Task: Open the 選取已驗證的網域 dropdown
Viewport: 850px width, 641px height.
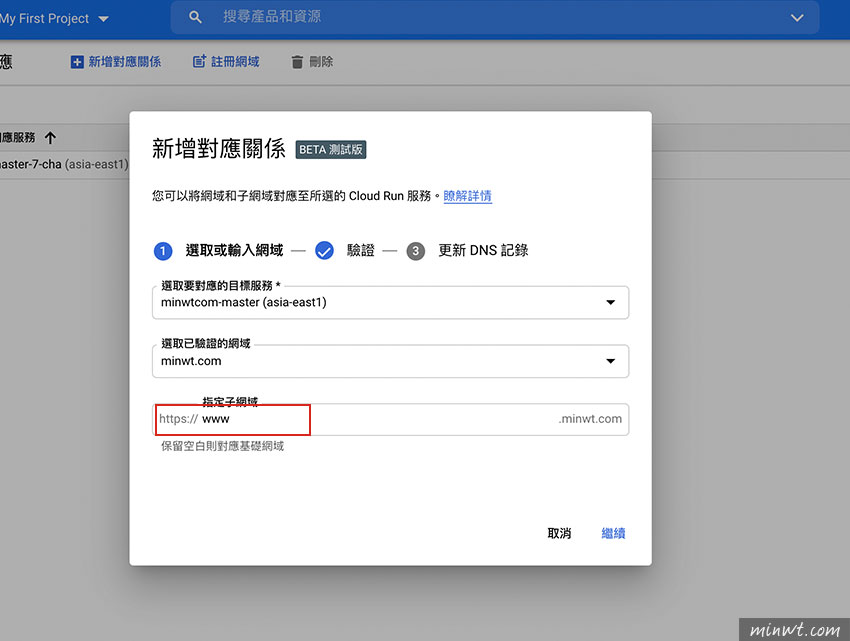Action: (390, 361)
